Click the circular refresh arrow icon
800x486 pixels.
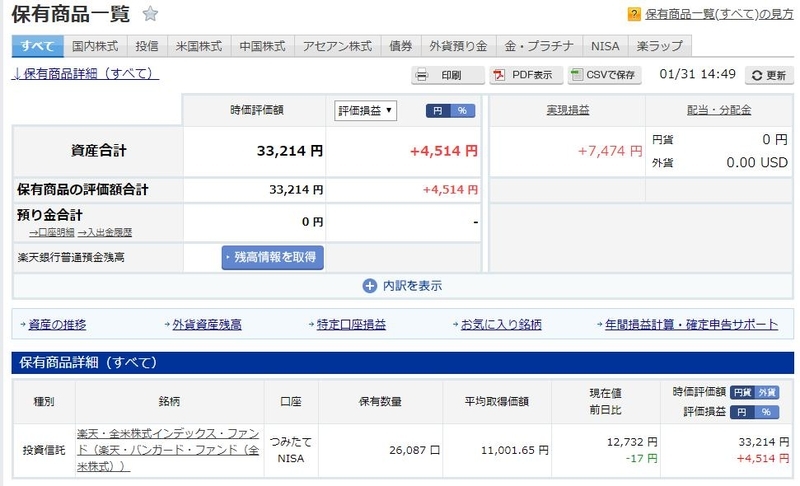[757, 75]
